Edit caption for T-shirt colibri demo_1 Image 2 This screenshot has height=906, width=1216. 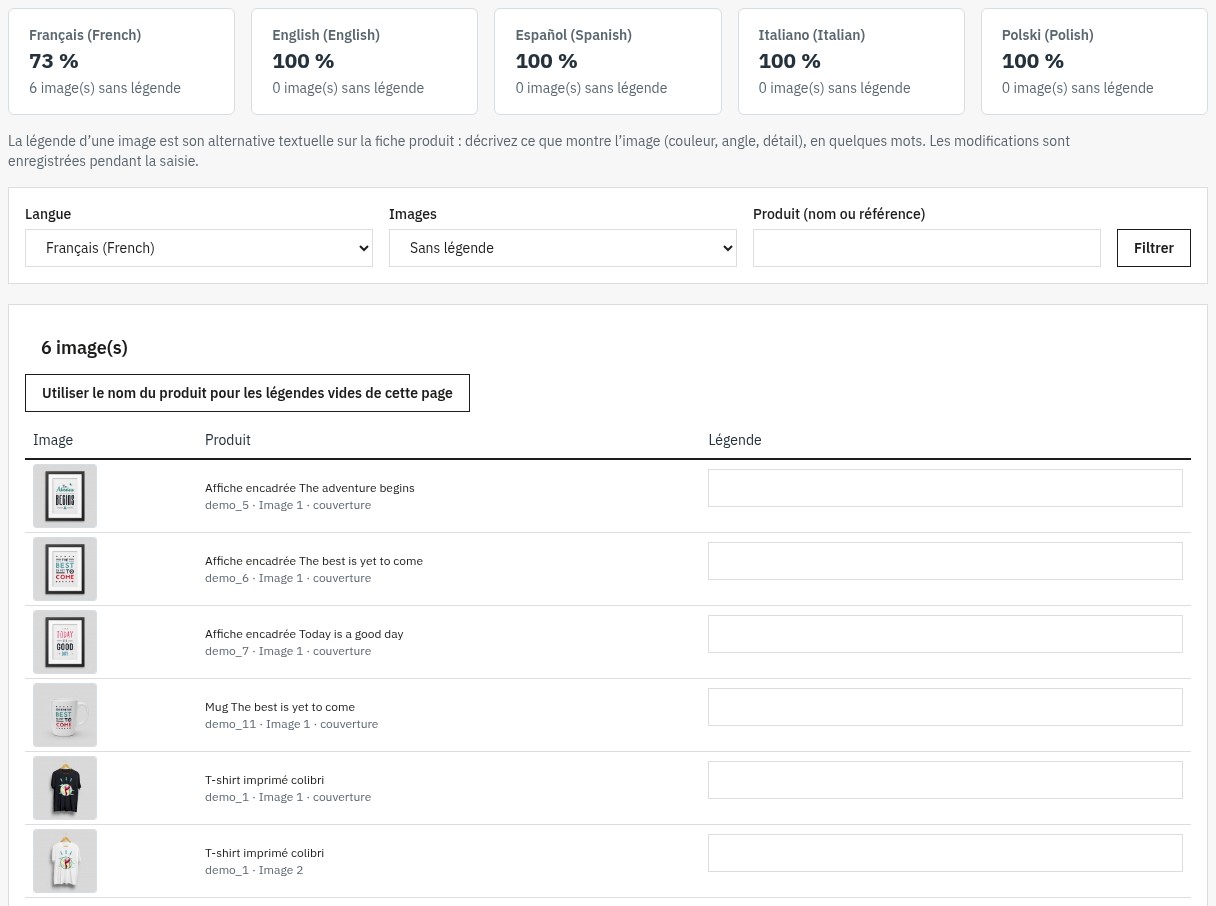point(945,853)
